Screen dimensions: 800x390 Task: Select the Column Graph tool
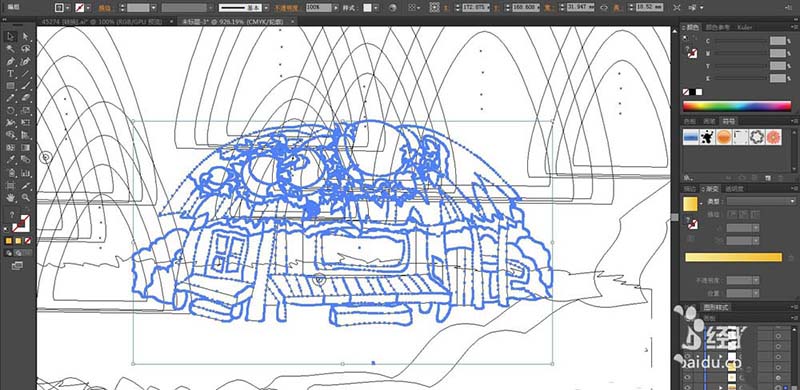(26, 173)
